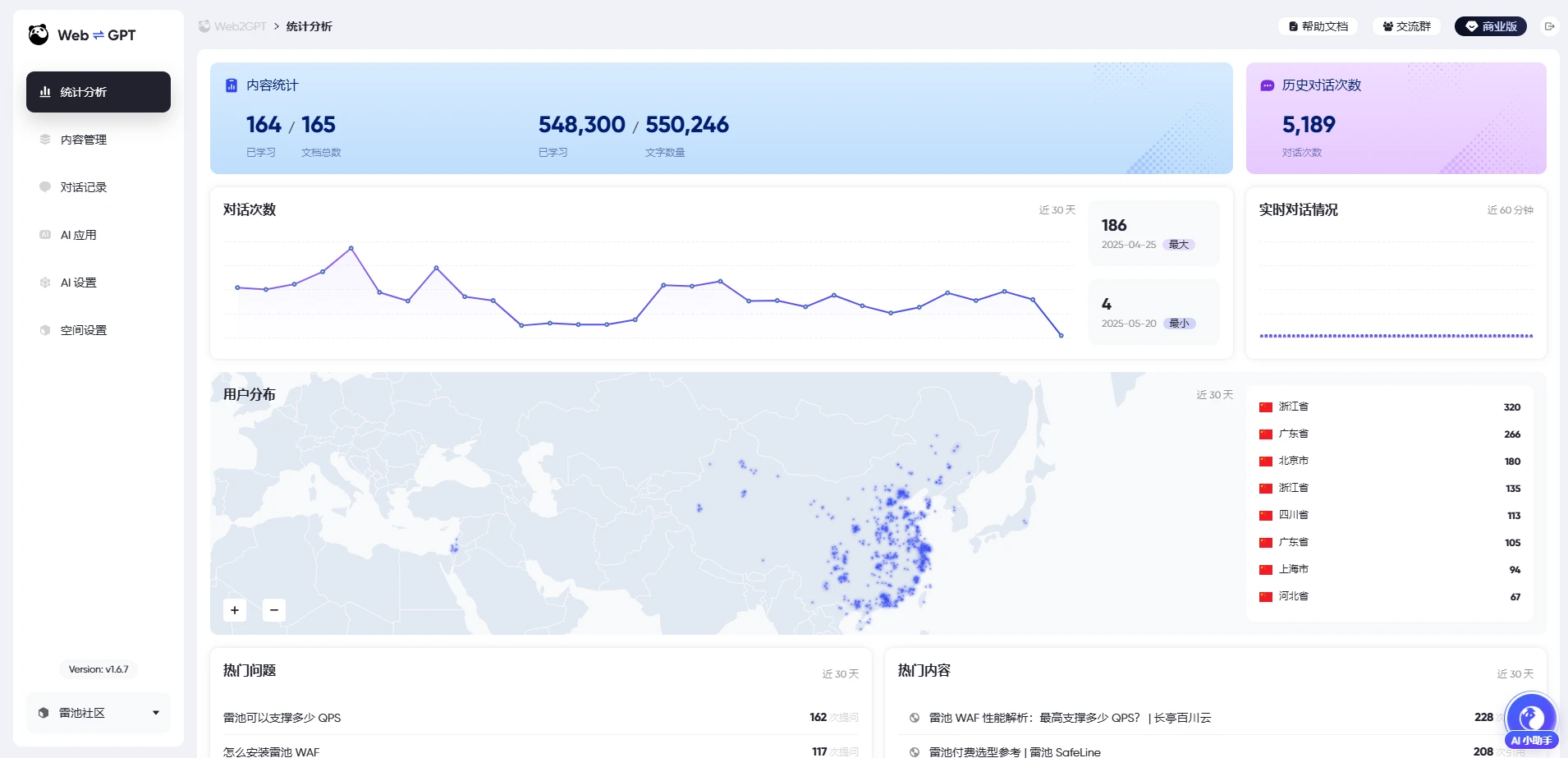
Task: Click the 浙江省 row showing 320
Action: [1390, 407]
